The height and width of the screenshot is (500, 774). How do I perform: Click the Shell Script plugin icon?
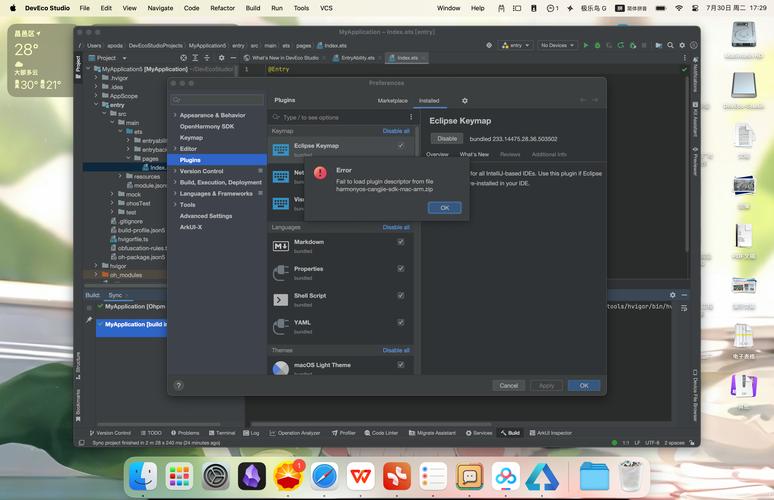(x=281, y=299)
